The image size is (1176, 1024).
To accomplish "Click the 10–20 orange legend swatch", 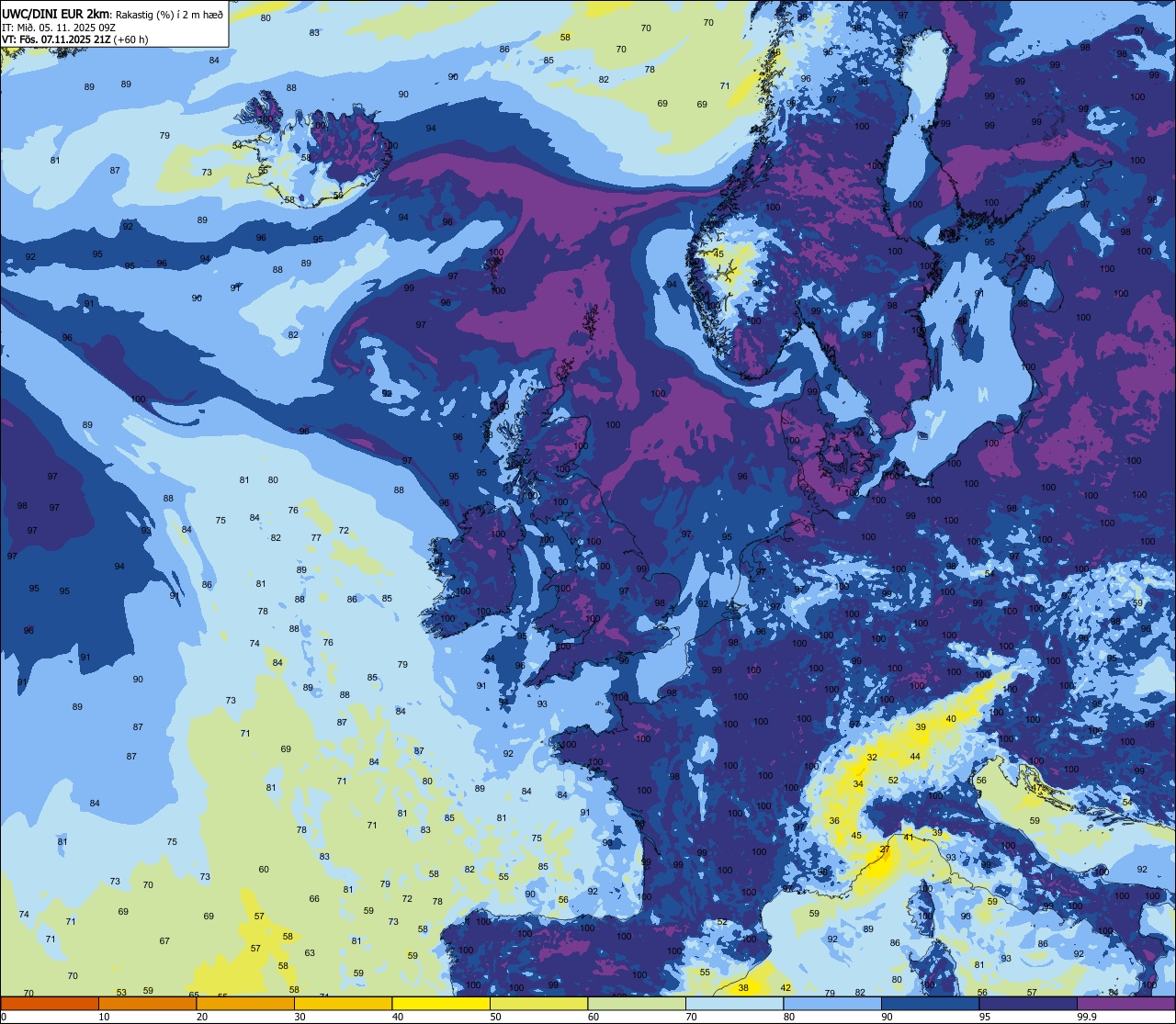I will [147, 1003].
